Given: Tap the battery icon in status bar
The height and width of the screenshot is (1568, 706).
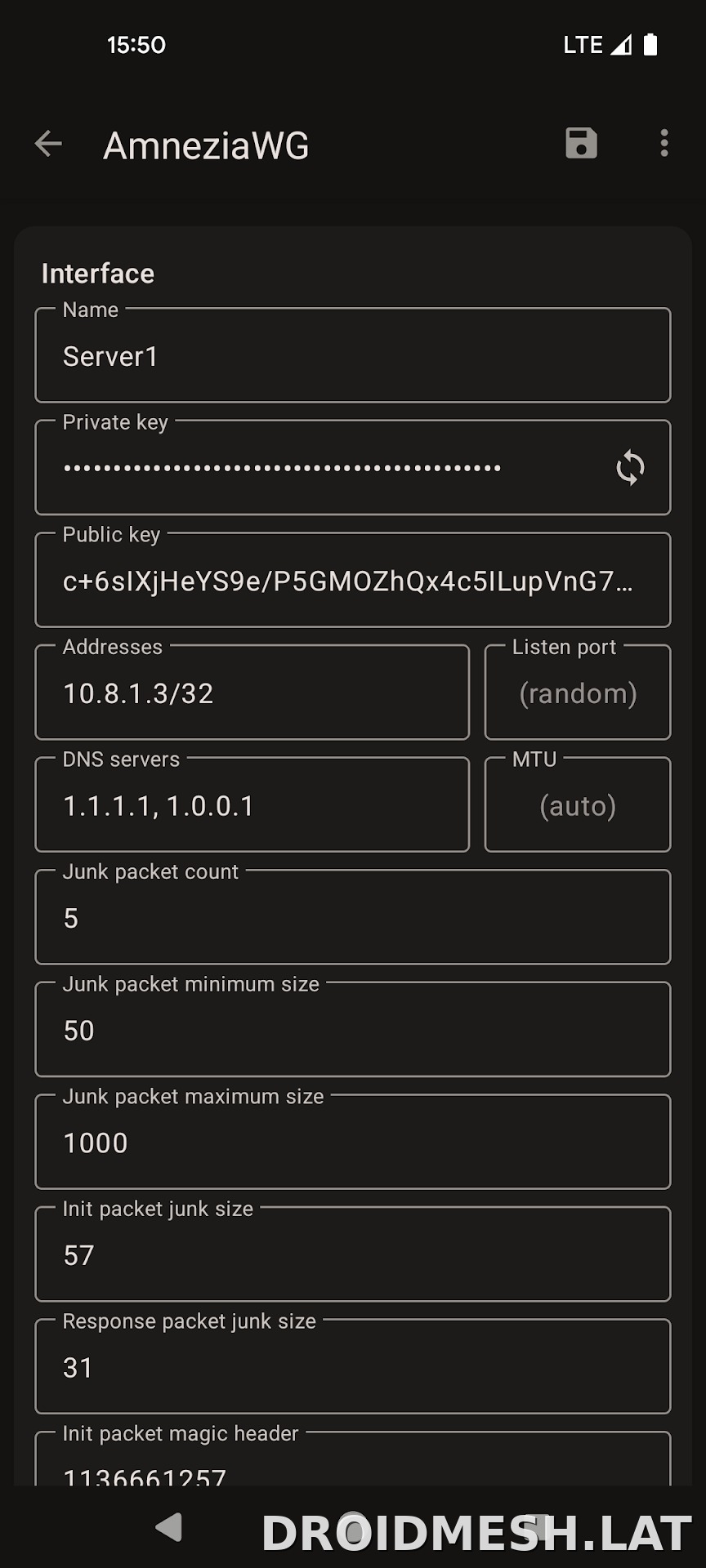Looking at the screenshot, I should tap(650, 44).
